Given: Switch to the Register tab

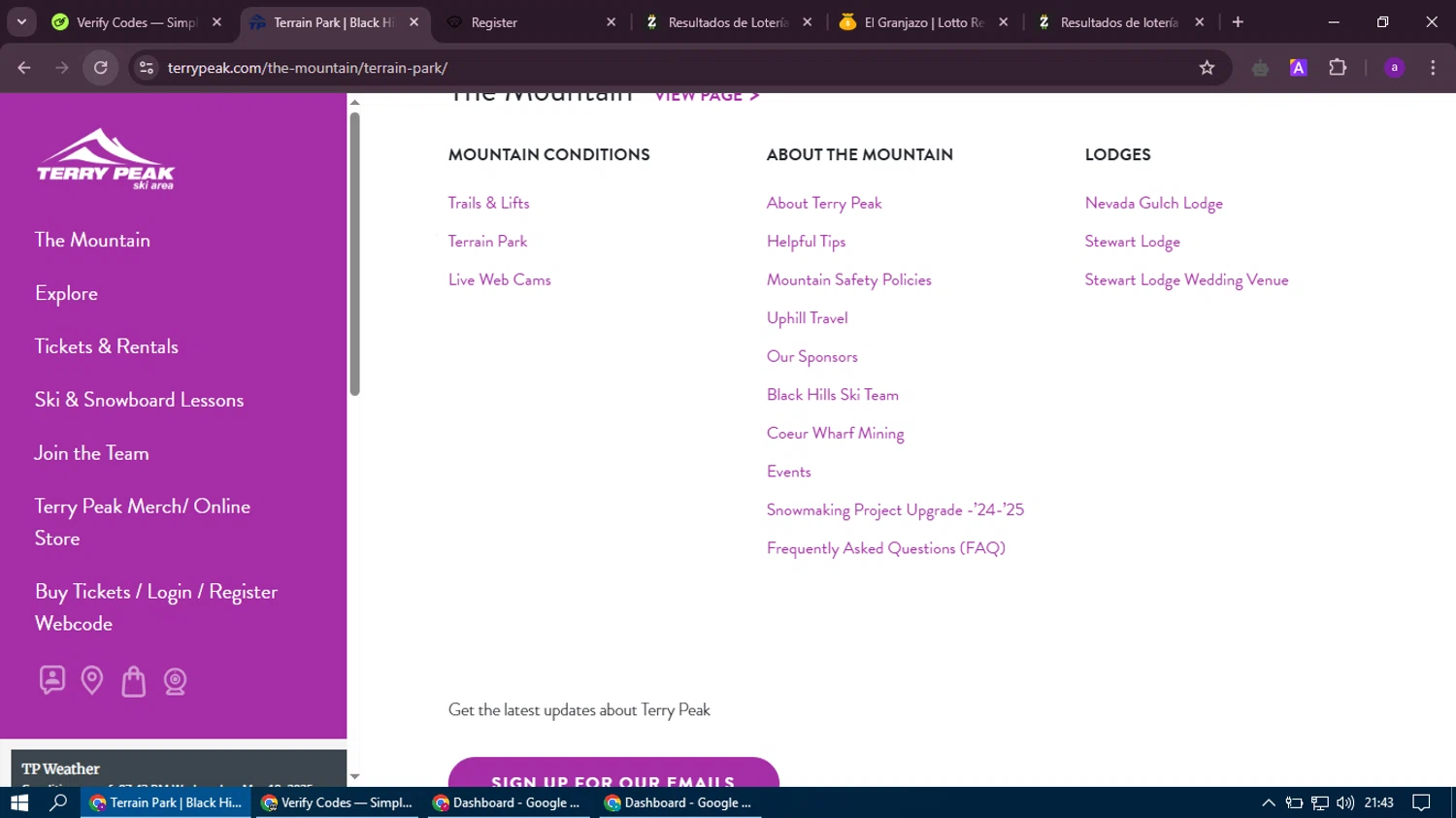Looking at the screenshot, I should point(529,21).
